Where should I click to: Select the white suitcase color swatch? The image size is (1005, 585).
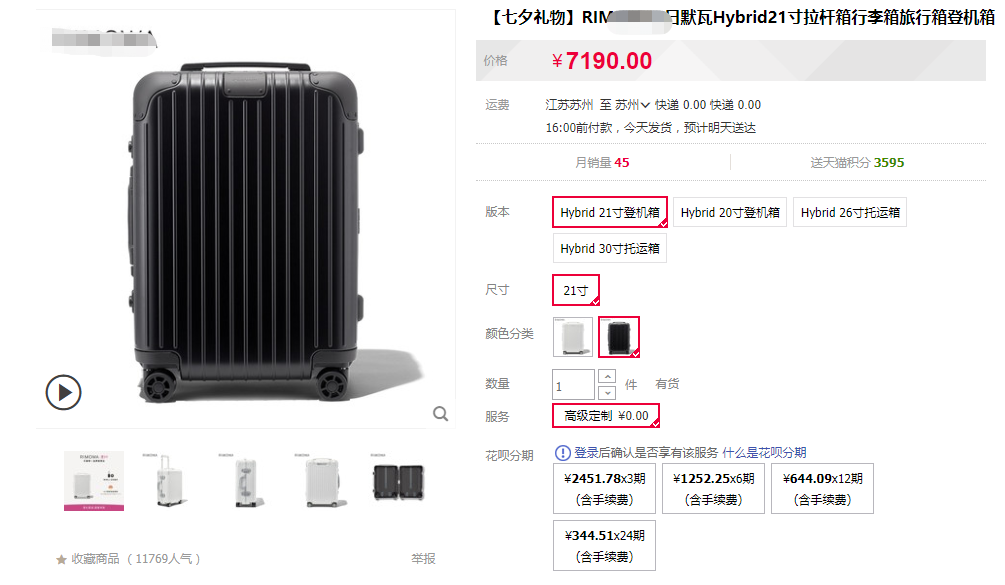pyautogui.click(x=573, y=336)
